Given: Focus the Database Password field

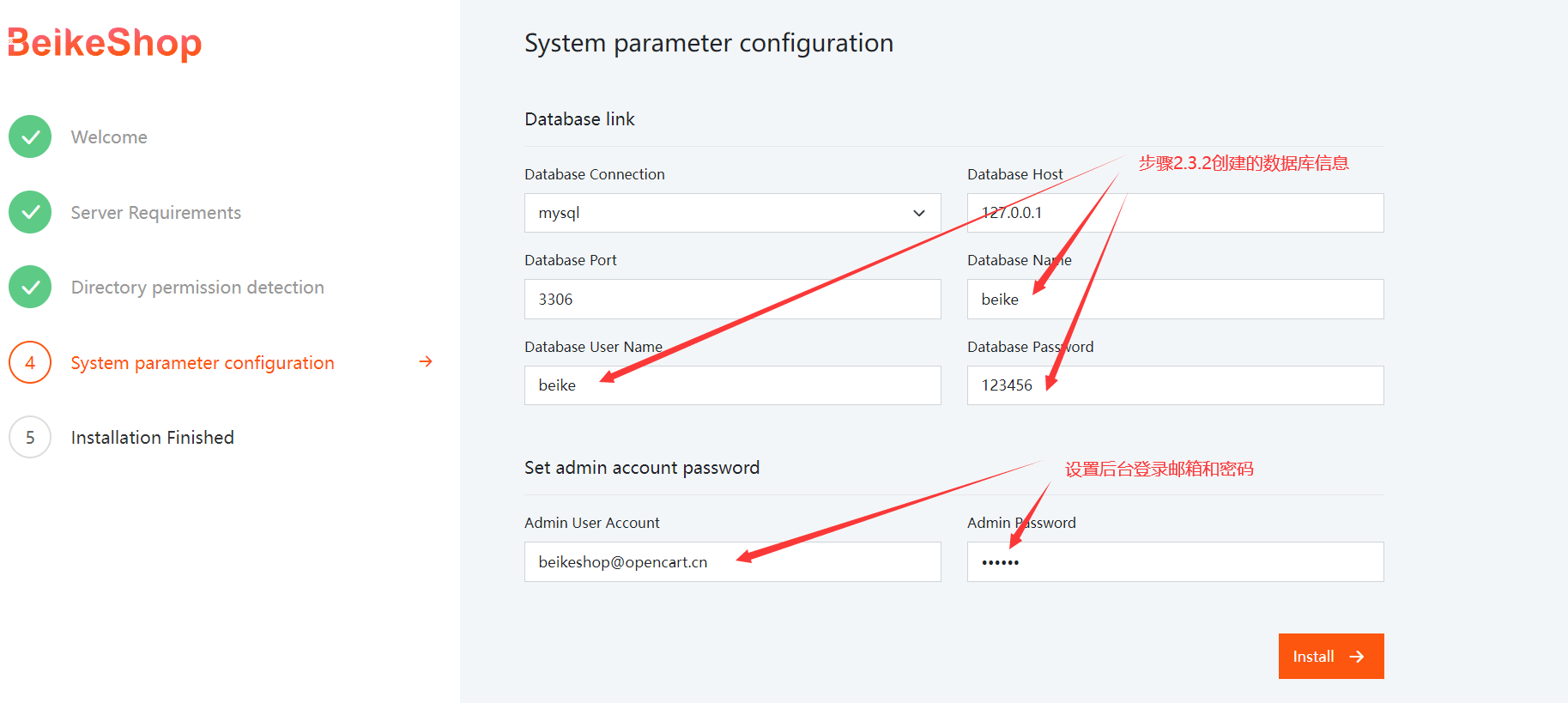Looking at the screenshot, I should (1175, 385).
